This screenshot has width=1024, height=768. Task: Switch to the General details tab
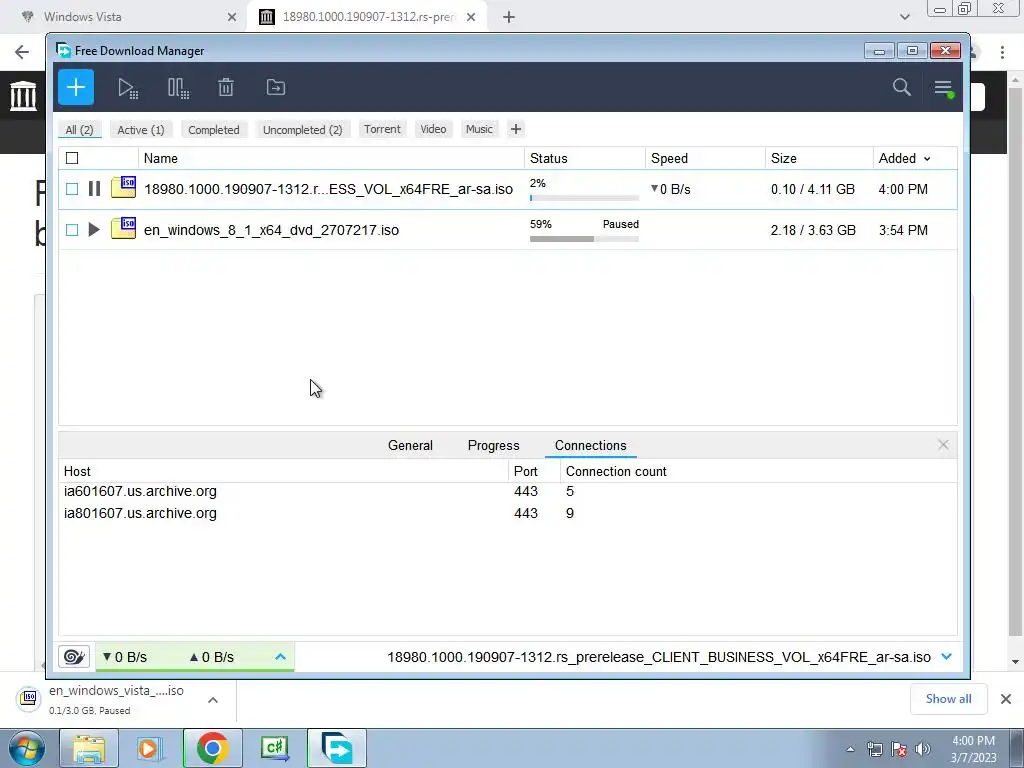(x=410, y=445)
